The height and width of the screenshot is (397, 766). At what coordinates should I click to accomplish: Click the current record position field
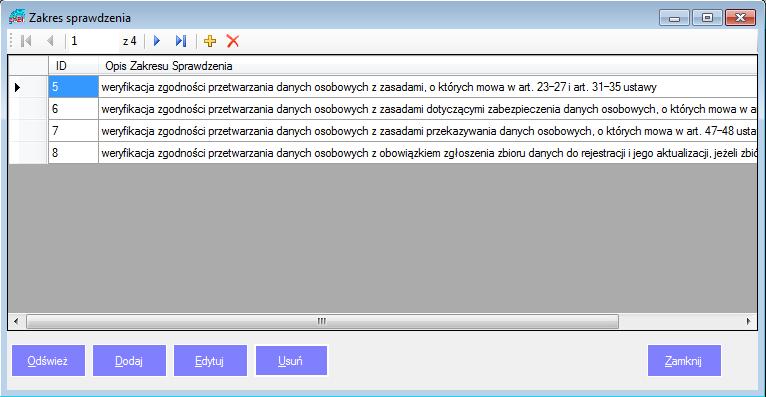pos(93,41)
